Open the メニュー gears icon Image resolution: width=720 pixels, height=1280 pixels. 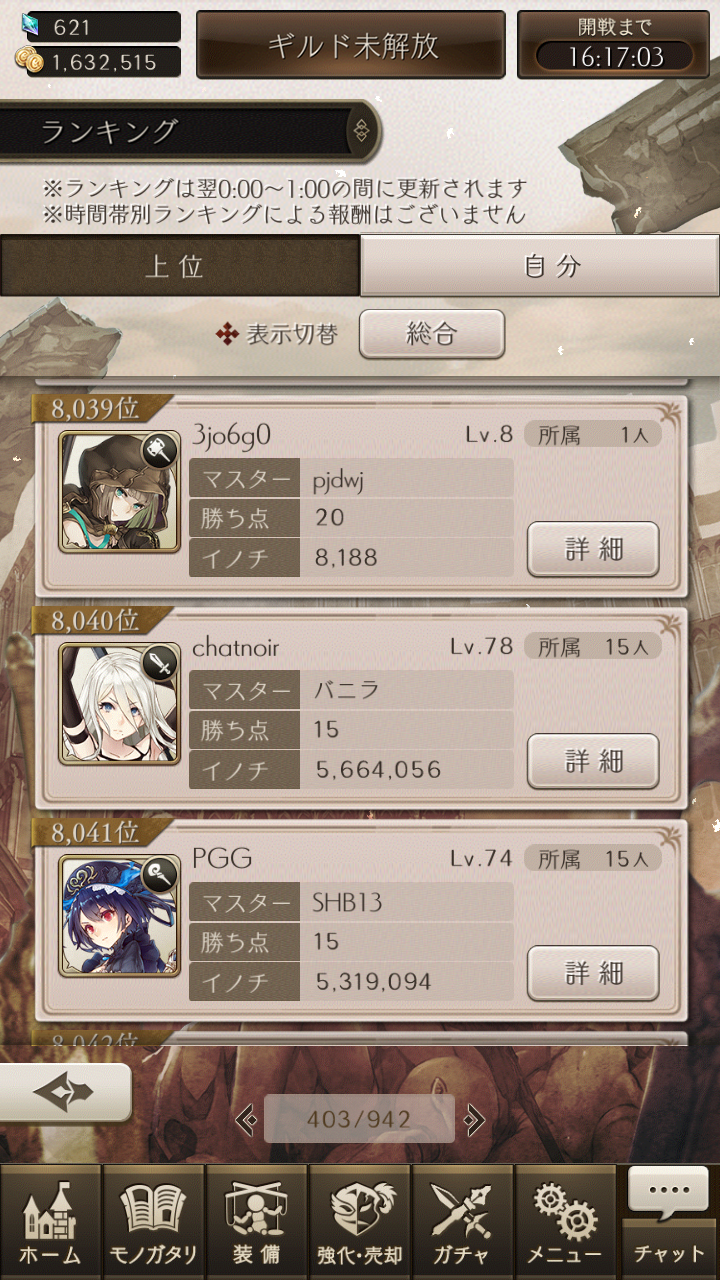pyautogui.click(x=565, y=1221)
